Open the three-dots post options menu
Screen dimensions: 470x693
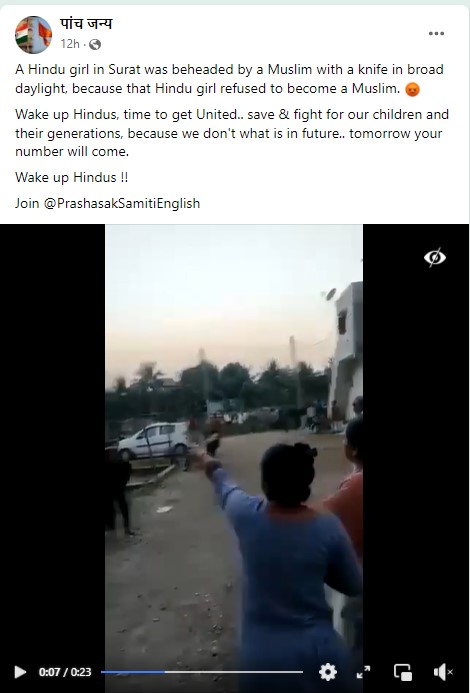pyautogui.click(x=436, y=34)
